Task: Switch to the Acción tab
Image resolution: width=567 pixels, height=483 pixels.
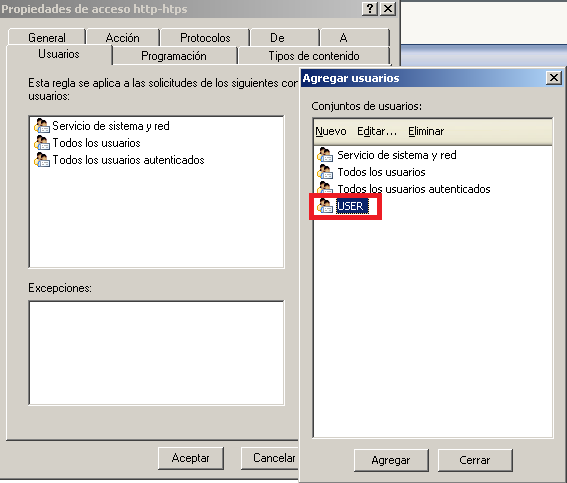Action: point(123,38)
